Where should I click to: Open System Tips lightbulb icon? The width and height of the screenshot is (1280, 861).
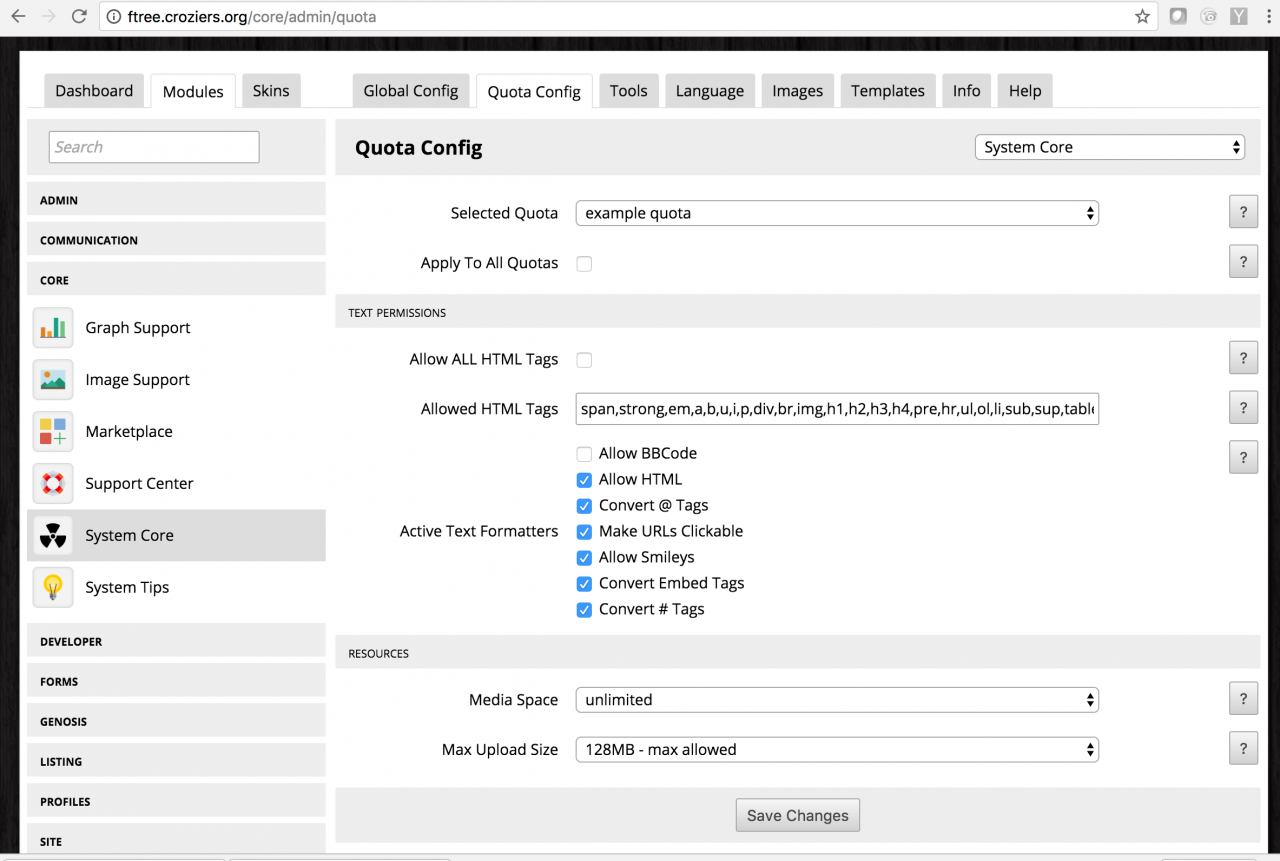click(x=53, y=588)
